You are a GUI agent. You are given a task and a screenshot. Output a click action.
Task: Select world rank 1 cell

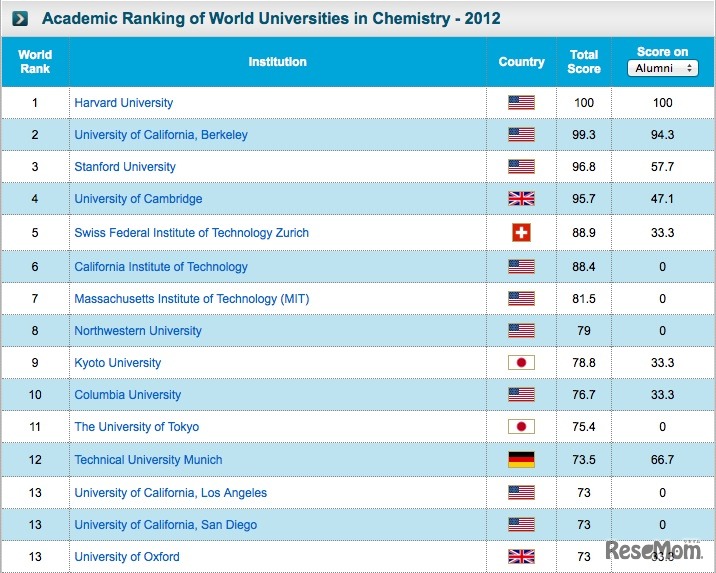pos(35,103)
